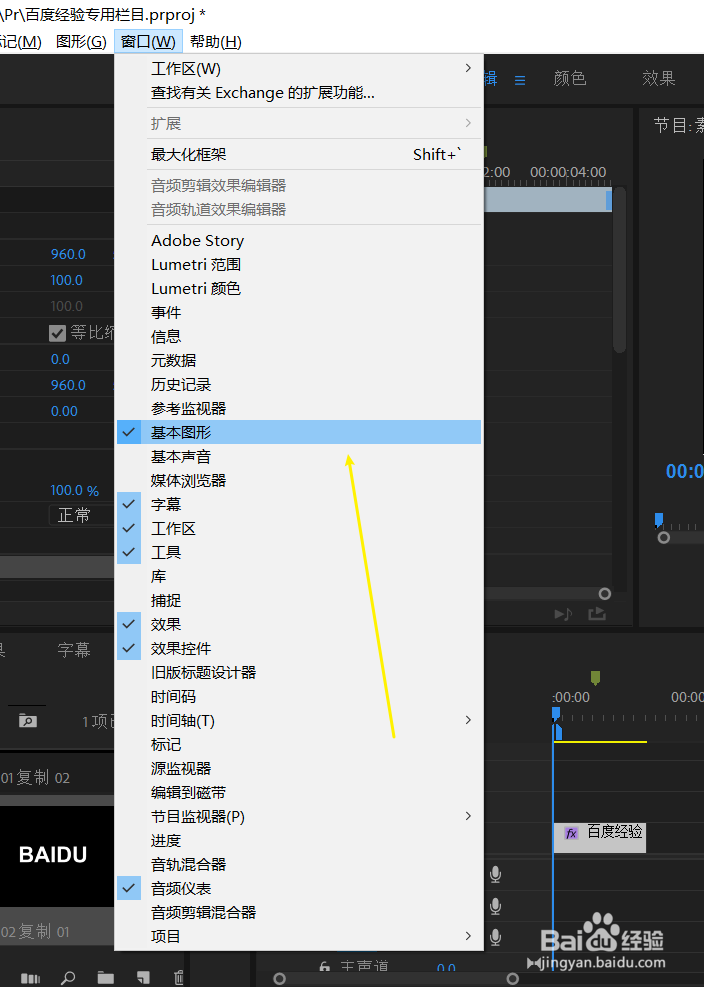The image size is (704, 987).
Task: Switch project panel to list view icon
Action: tap(30, 978)
